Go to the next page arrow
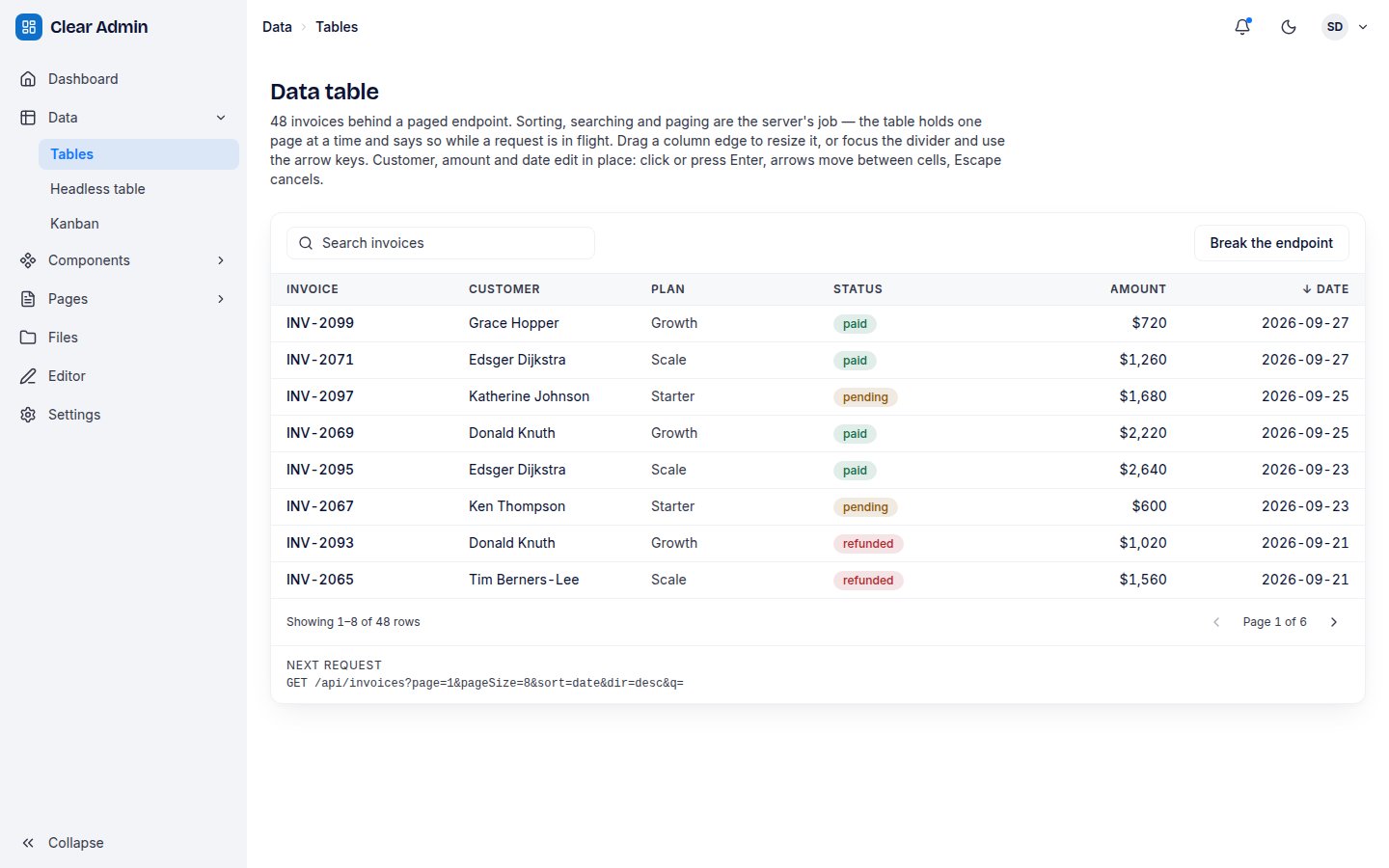The height and width of the screenshot is (868, 1389). (x=1334, y=622)
